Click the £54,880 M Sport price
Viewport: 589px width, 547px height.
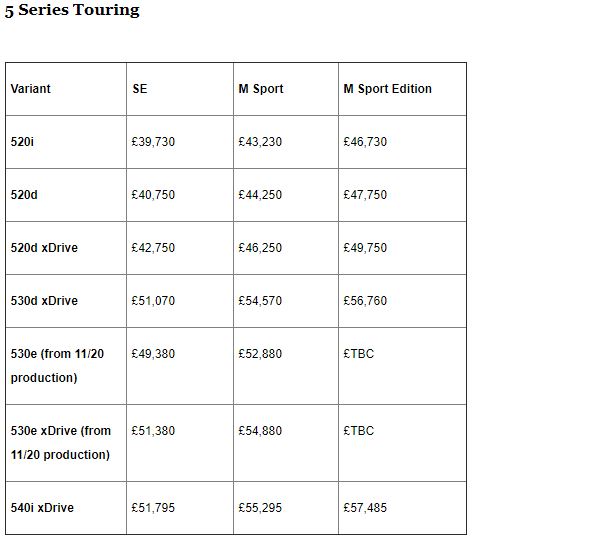(260, 431)
